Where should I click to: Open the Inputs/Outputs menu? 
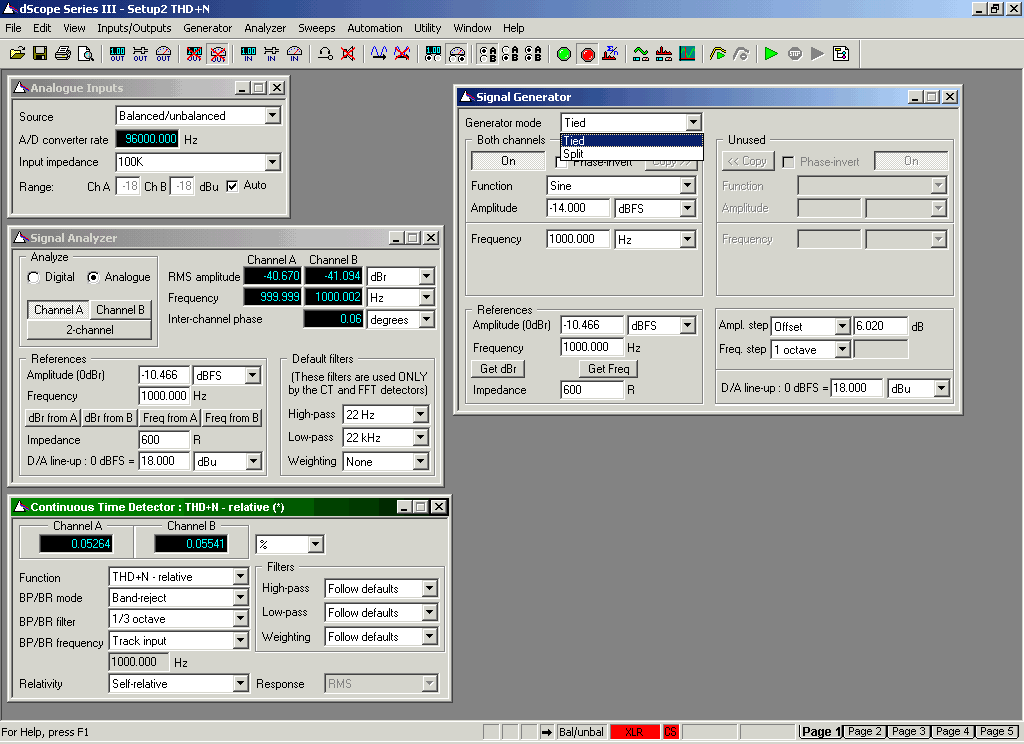click(x=134, y=28)
